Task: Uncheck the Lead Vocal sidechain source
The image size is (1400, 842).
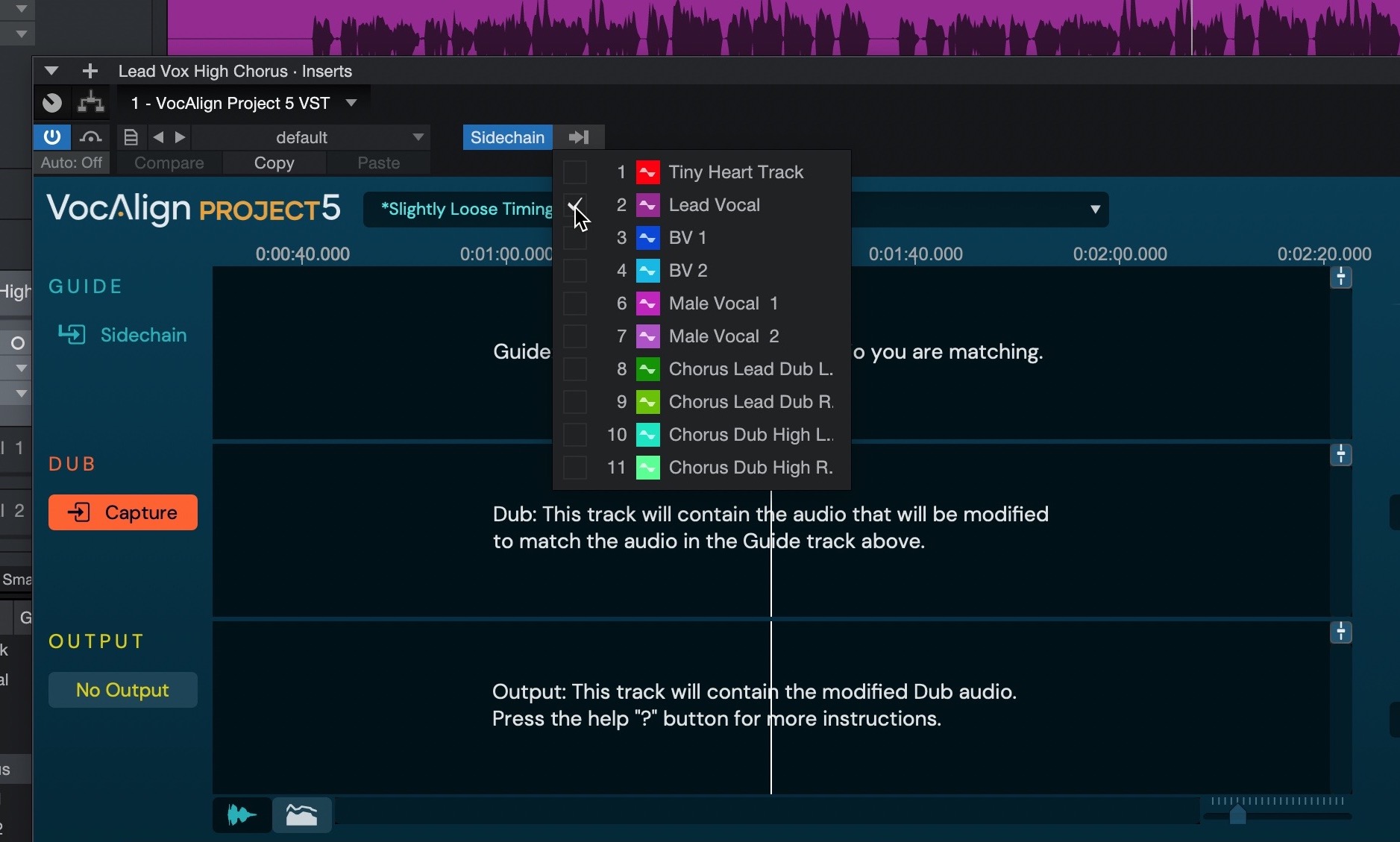Action: (x=575, y=205)
